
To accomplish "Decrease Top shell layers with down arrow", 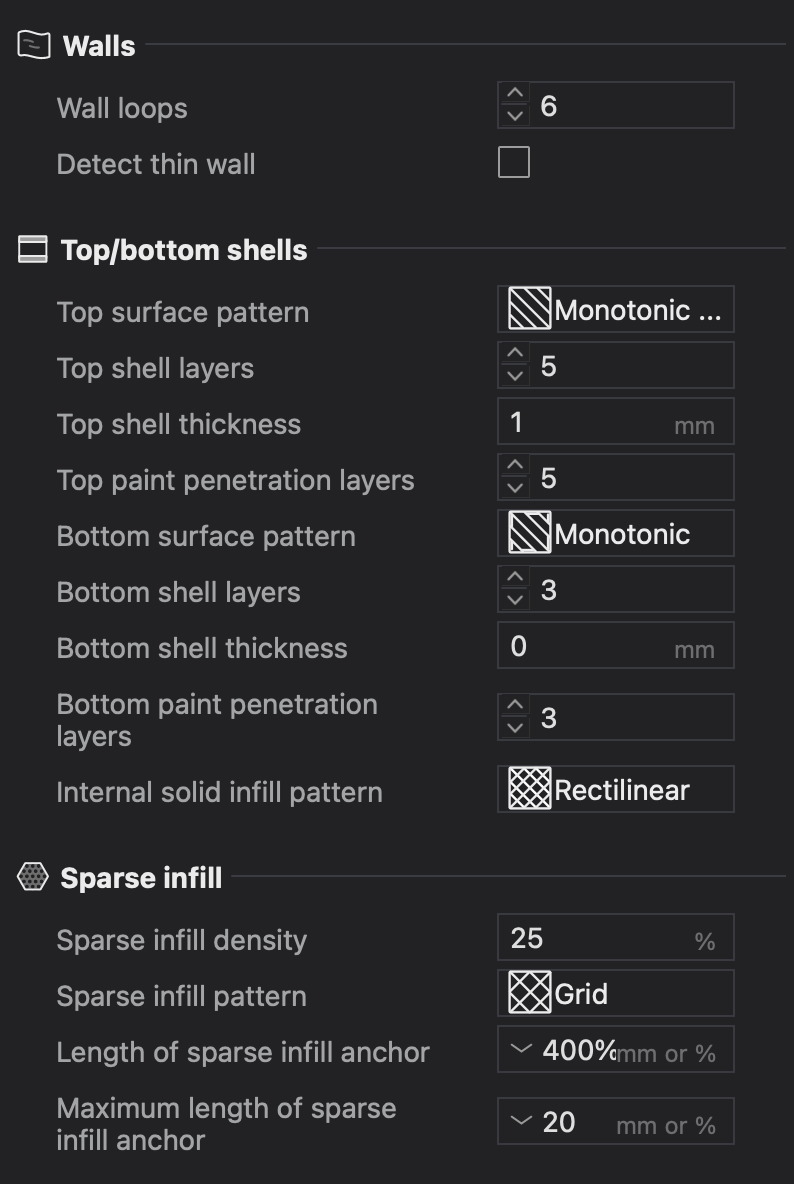I will (x=515, y=376).
